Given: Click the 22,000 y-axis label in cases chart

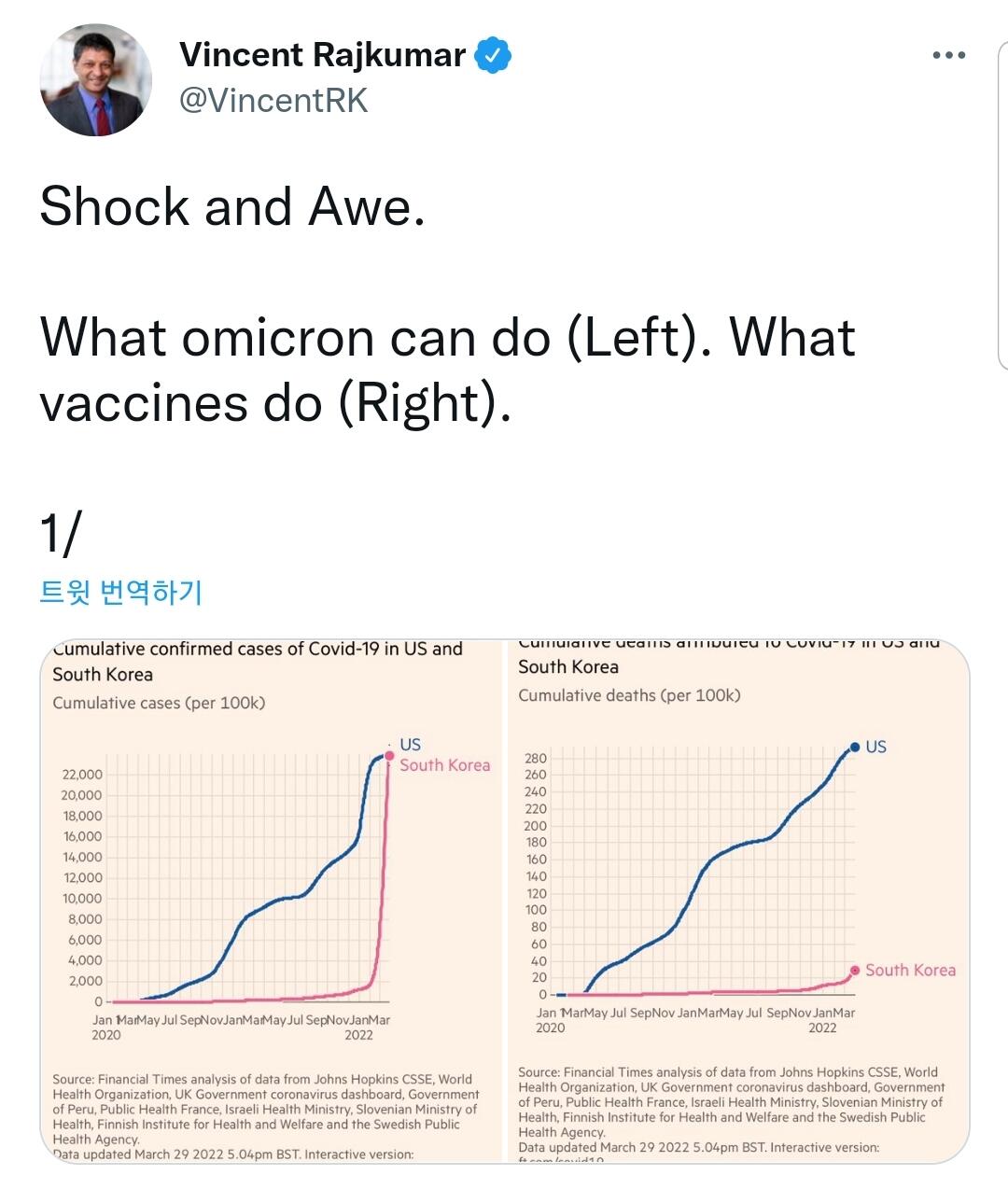Looking at the screenshot, I should (x=82, y=775).
